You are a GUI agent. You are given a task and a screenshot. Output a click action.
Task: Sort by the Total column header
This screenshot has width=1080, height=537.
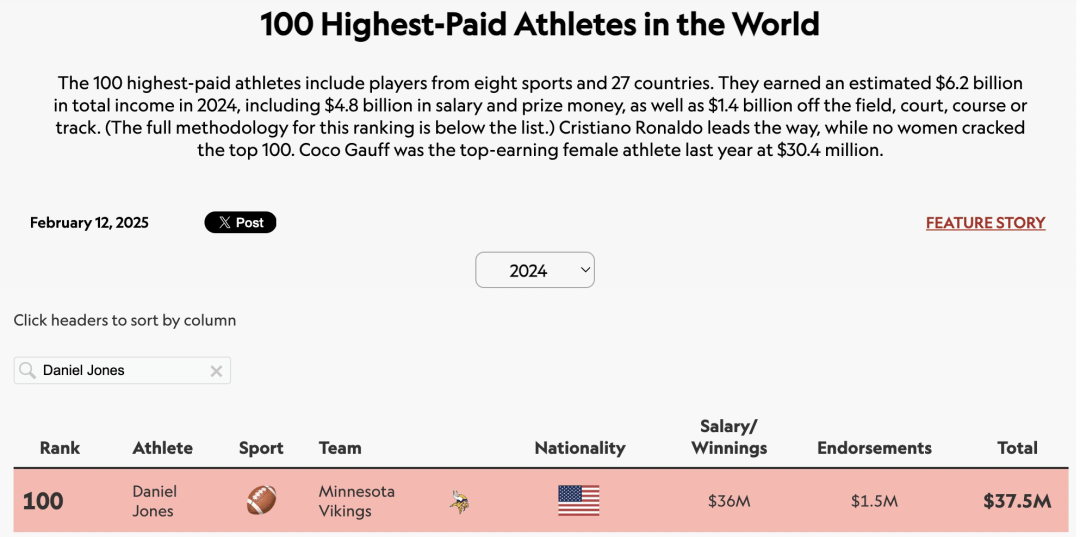1017,448
